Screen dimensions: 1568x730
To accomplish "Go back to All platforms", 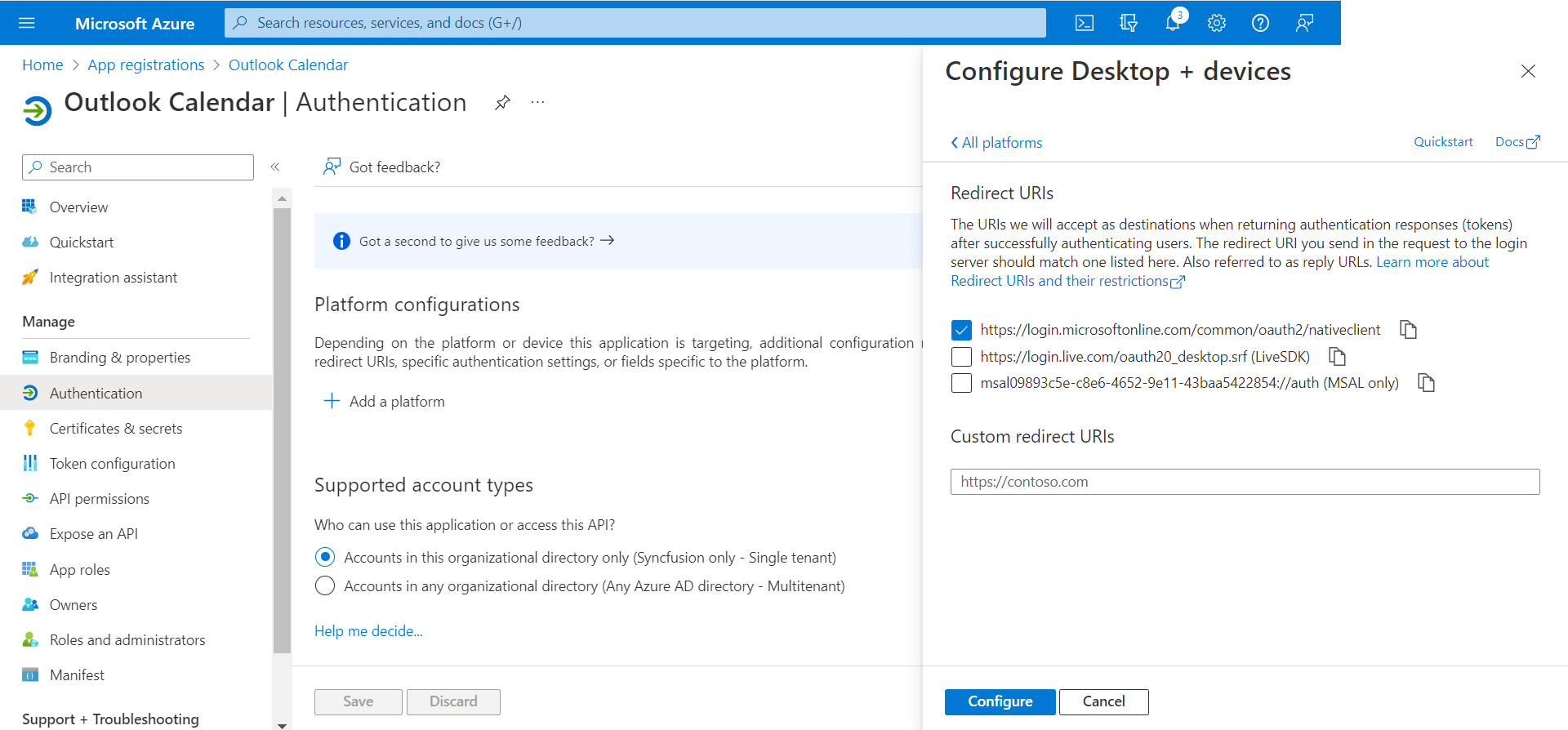I will [x=996, y=143].
